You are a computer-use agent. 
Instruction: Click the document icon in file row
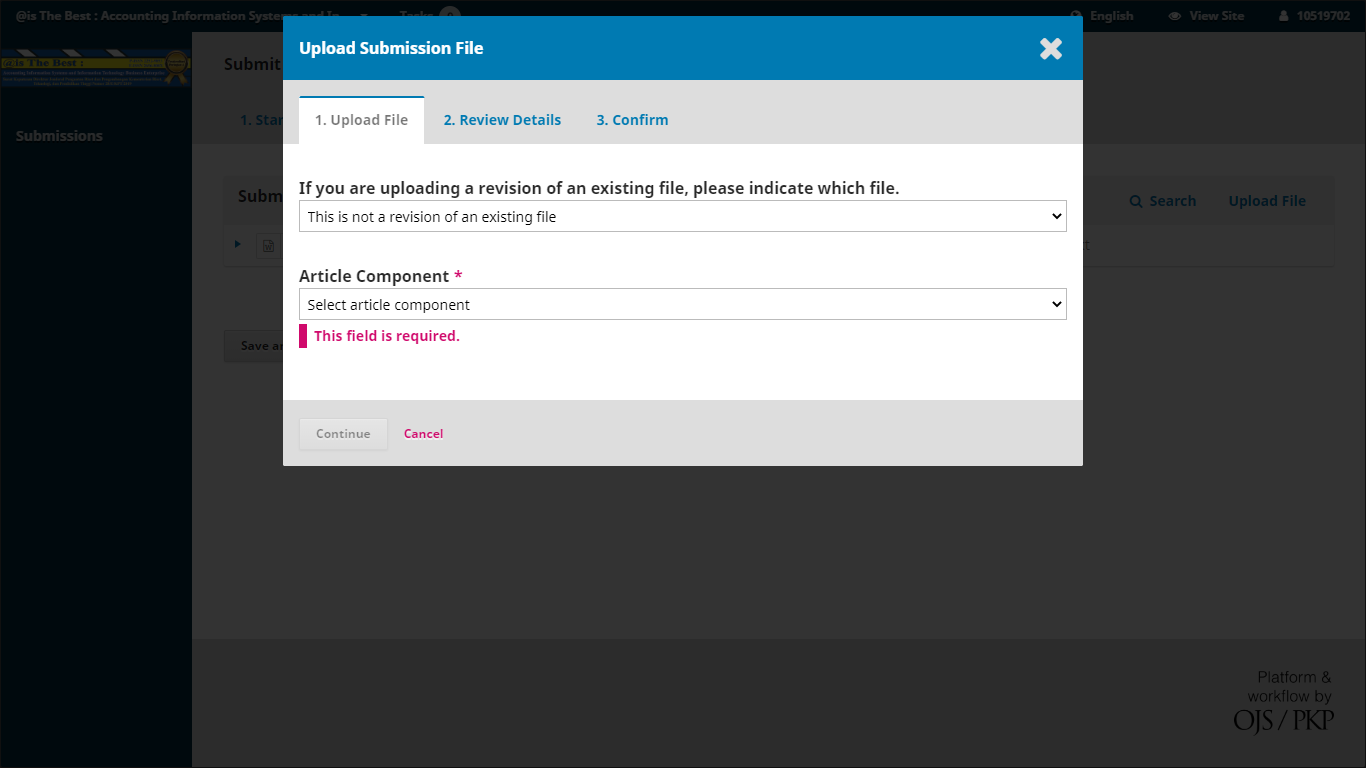pos(268,245)
